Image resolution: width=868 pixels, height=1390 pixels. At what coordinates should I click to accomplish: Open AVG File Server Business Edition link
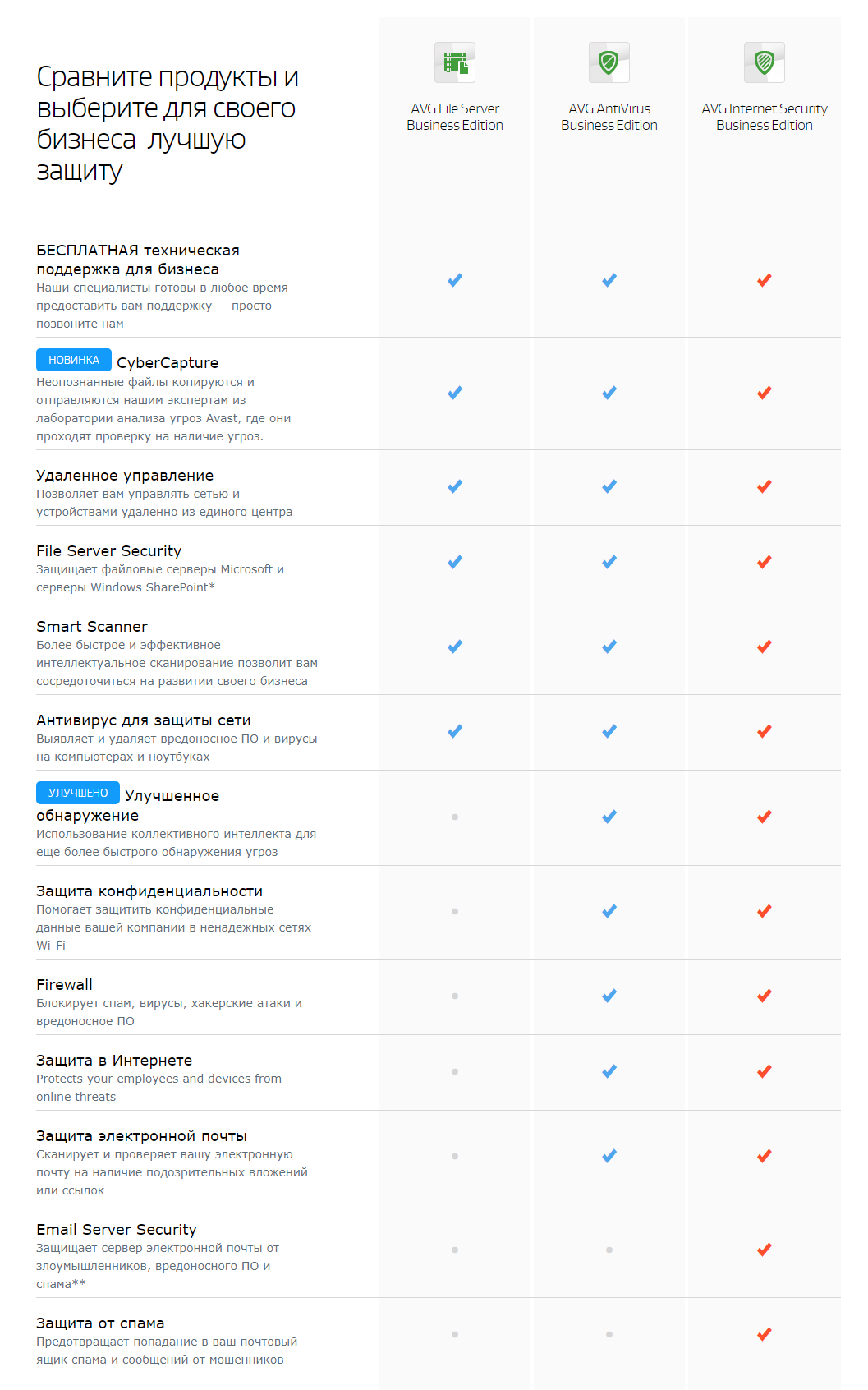(x=455, y=117)
